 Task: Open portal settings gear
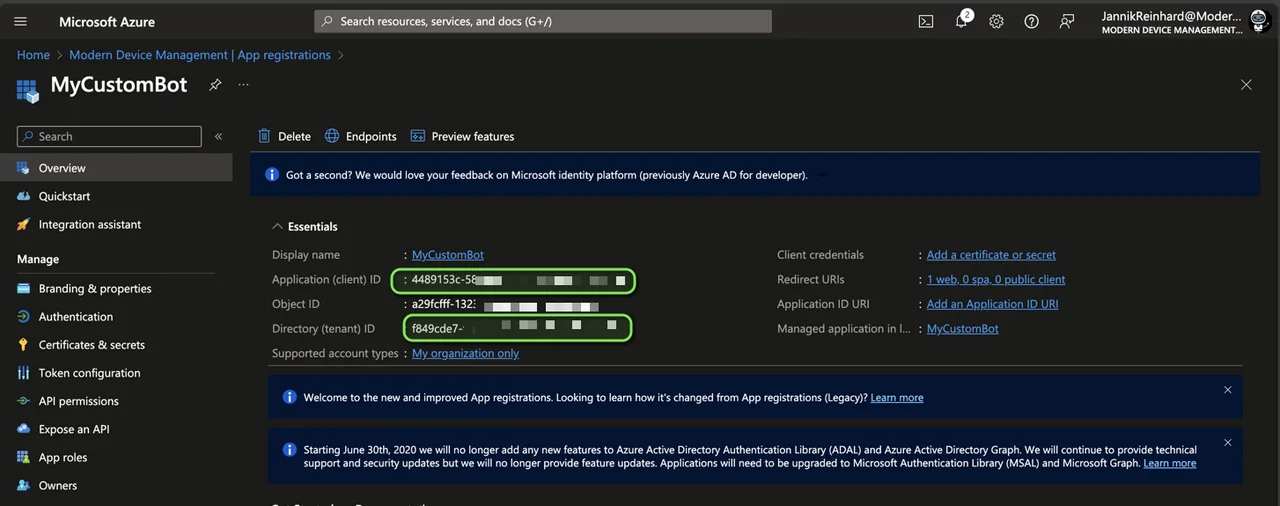(996, 21)
